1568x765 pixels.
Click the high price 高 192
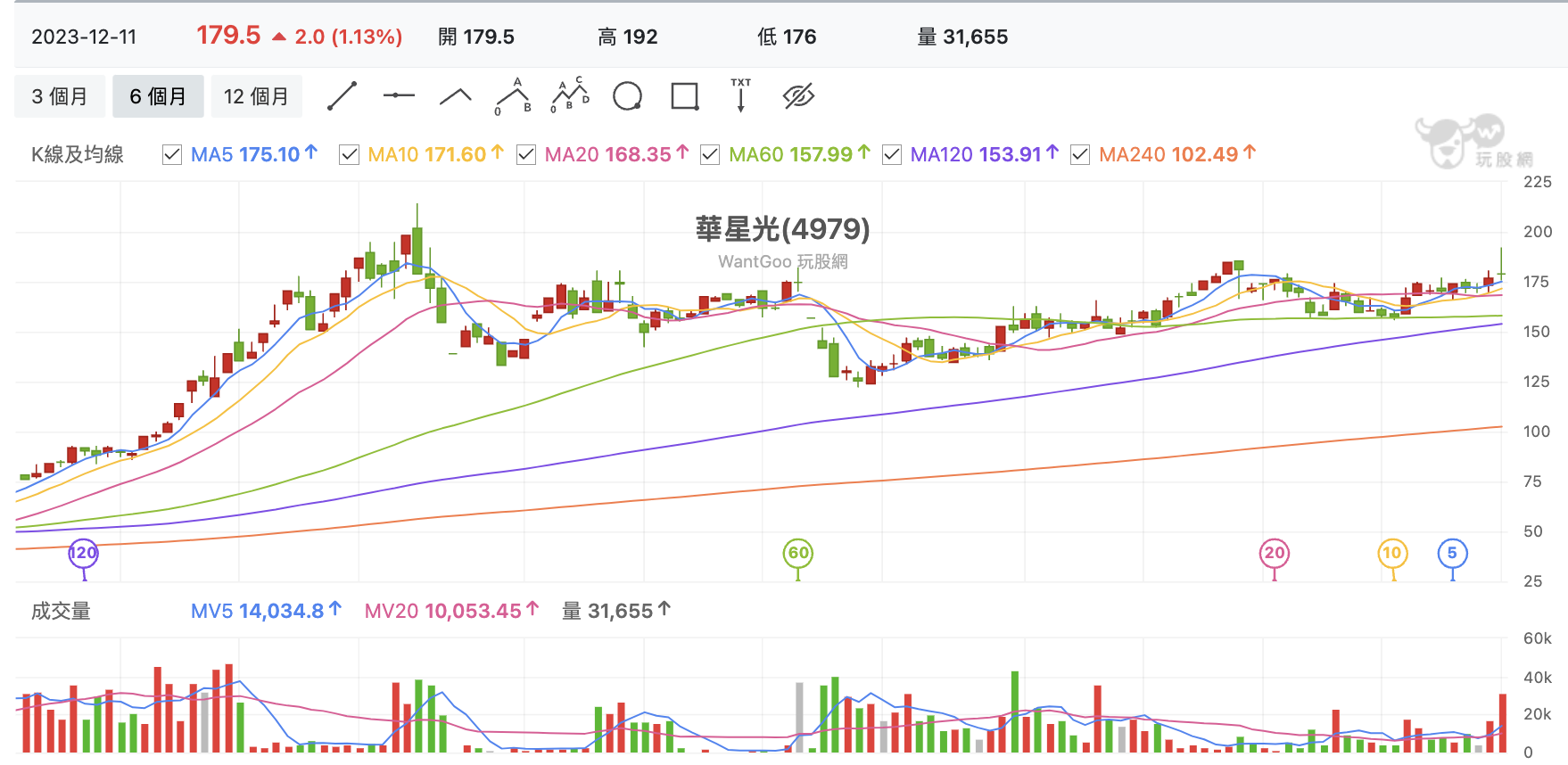[628, 37]
